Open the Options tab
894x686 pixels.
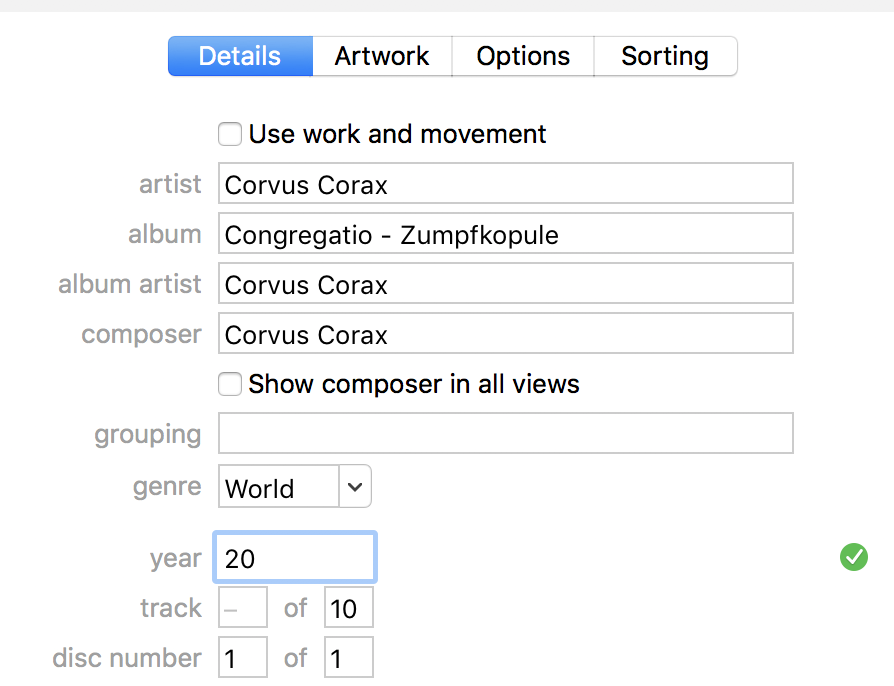(523, 56)
